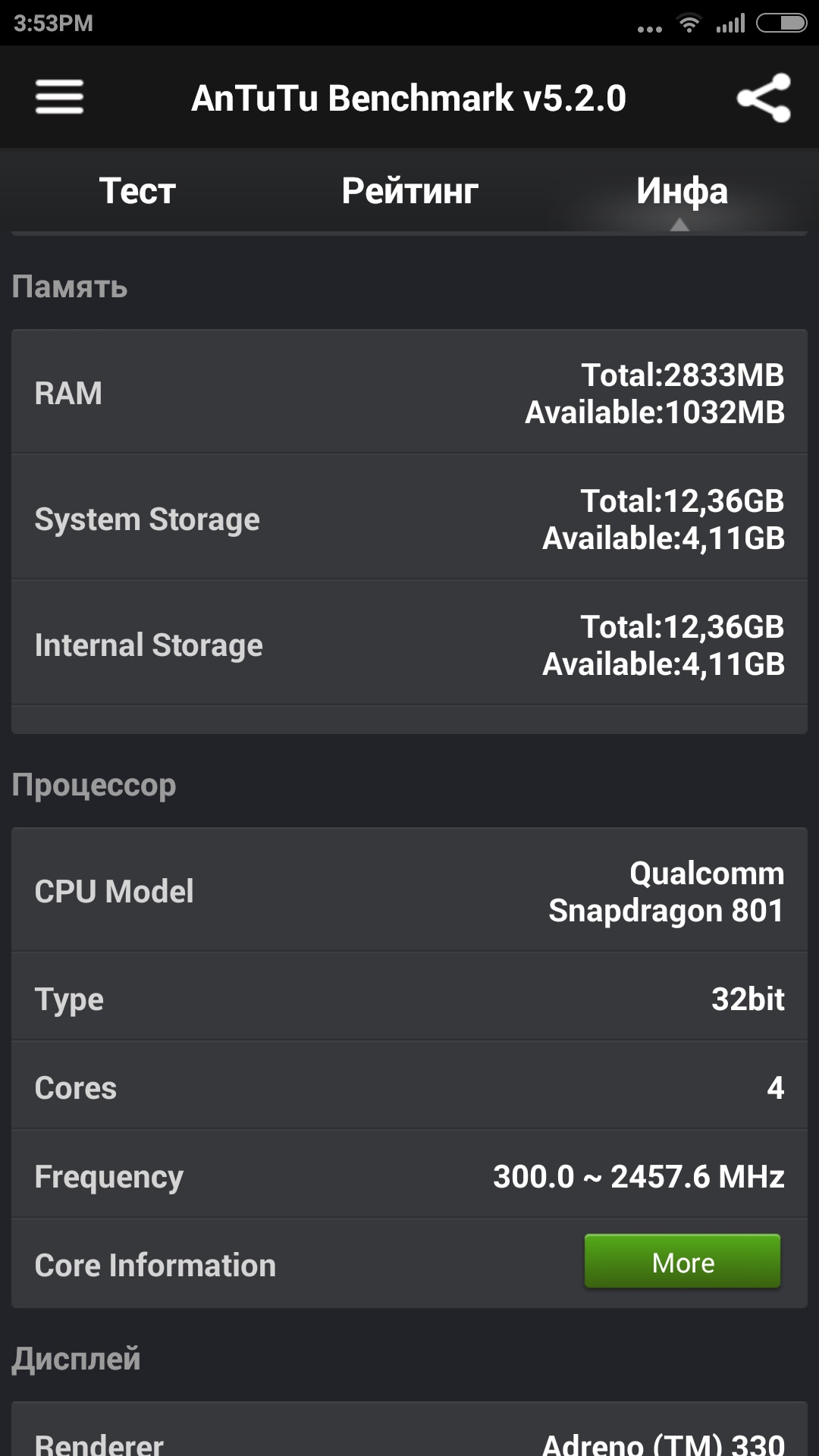Tap the Frequency row
Viewport: 819px width, 1456px height.
click(409, 1175)
